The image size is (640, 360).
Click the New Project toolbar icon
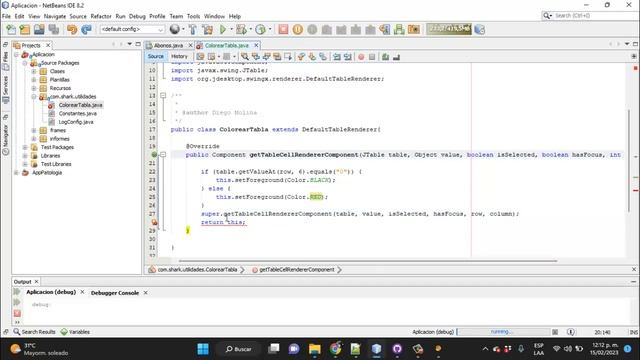(x=25, y=29)
